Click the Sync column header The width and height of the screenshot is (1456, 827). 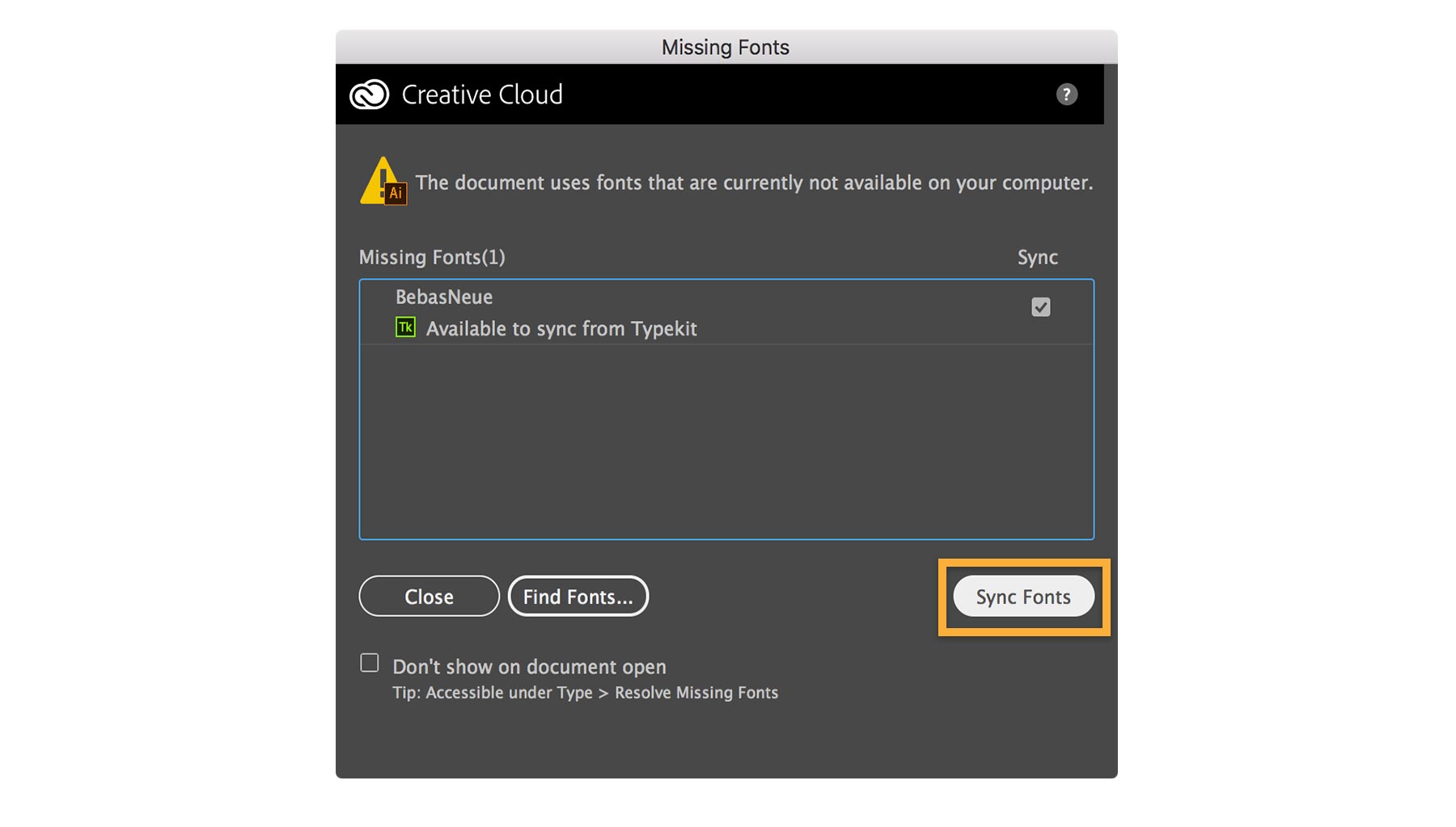[x=1037, y=258]
